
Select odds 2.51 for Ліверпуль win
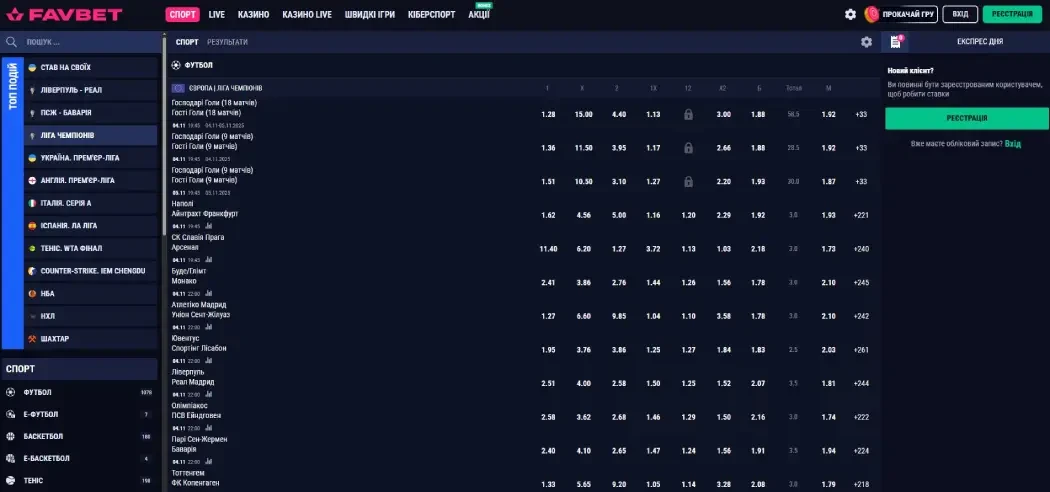[x=548, y=383]
